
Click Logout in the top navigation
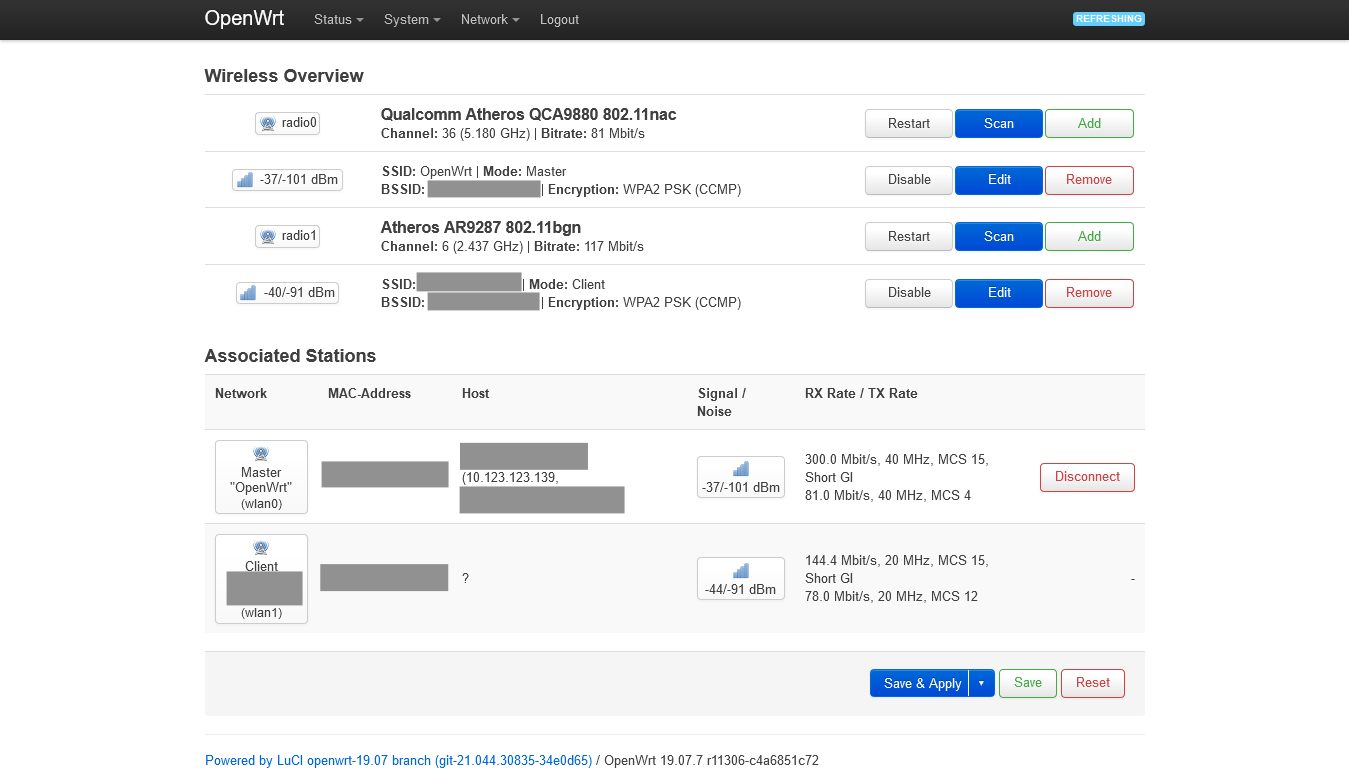(559, 19)
